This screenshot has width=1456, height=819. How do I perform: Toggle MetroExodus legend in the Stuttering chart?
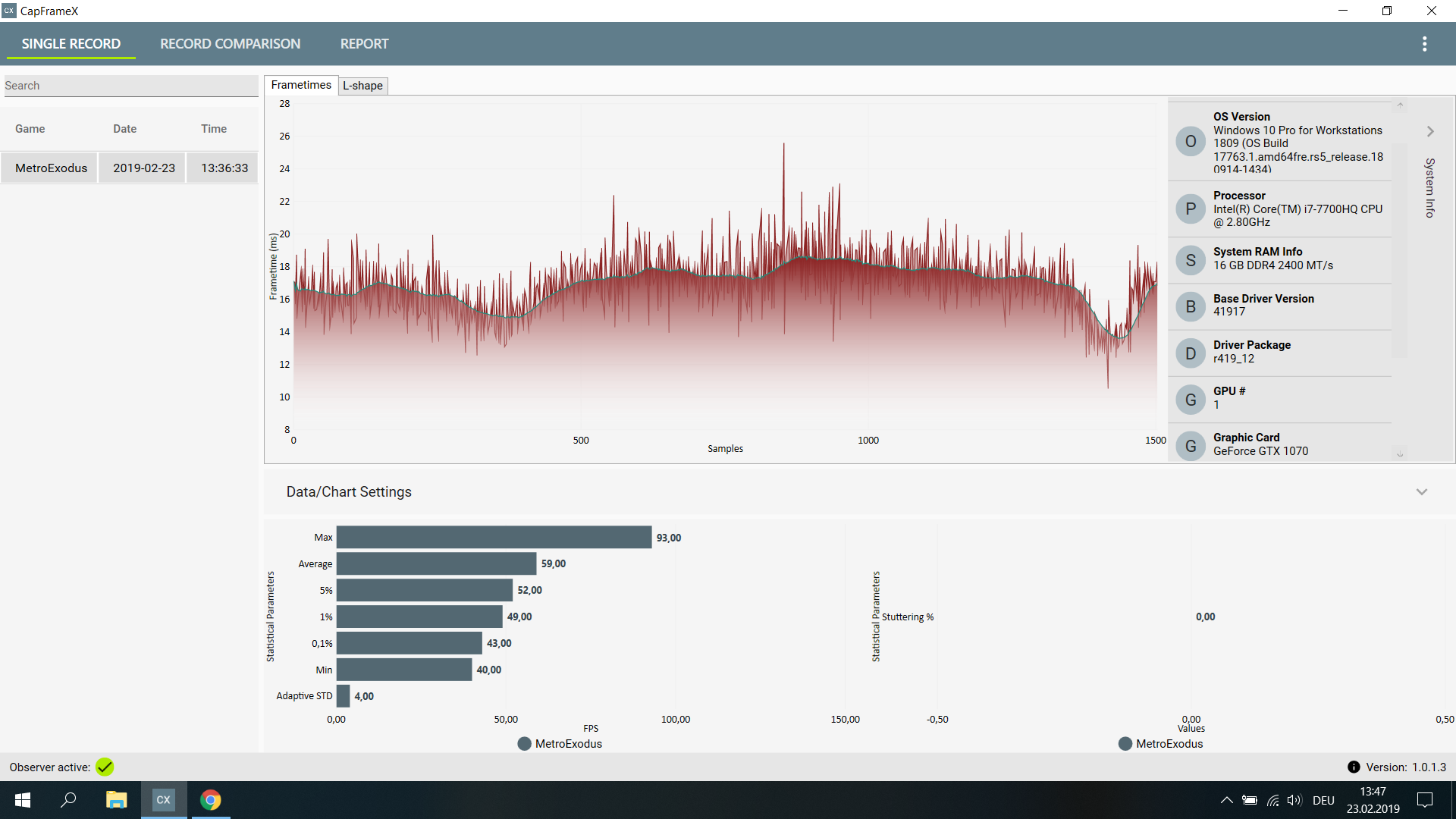1160,744
